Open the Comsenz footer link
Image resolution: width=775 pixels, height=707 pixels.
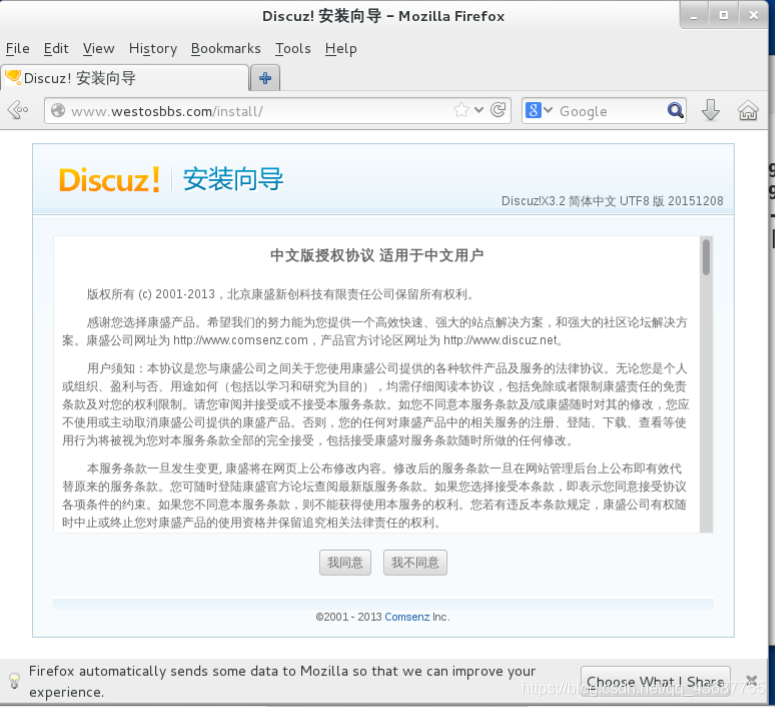407,617
